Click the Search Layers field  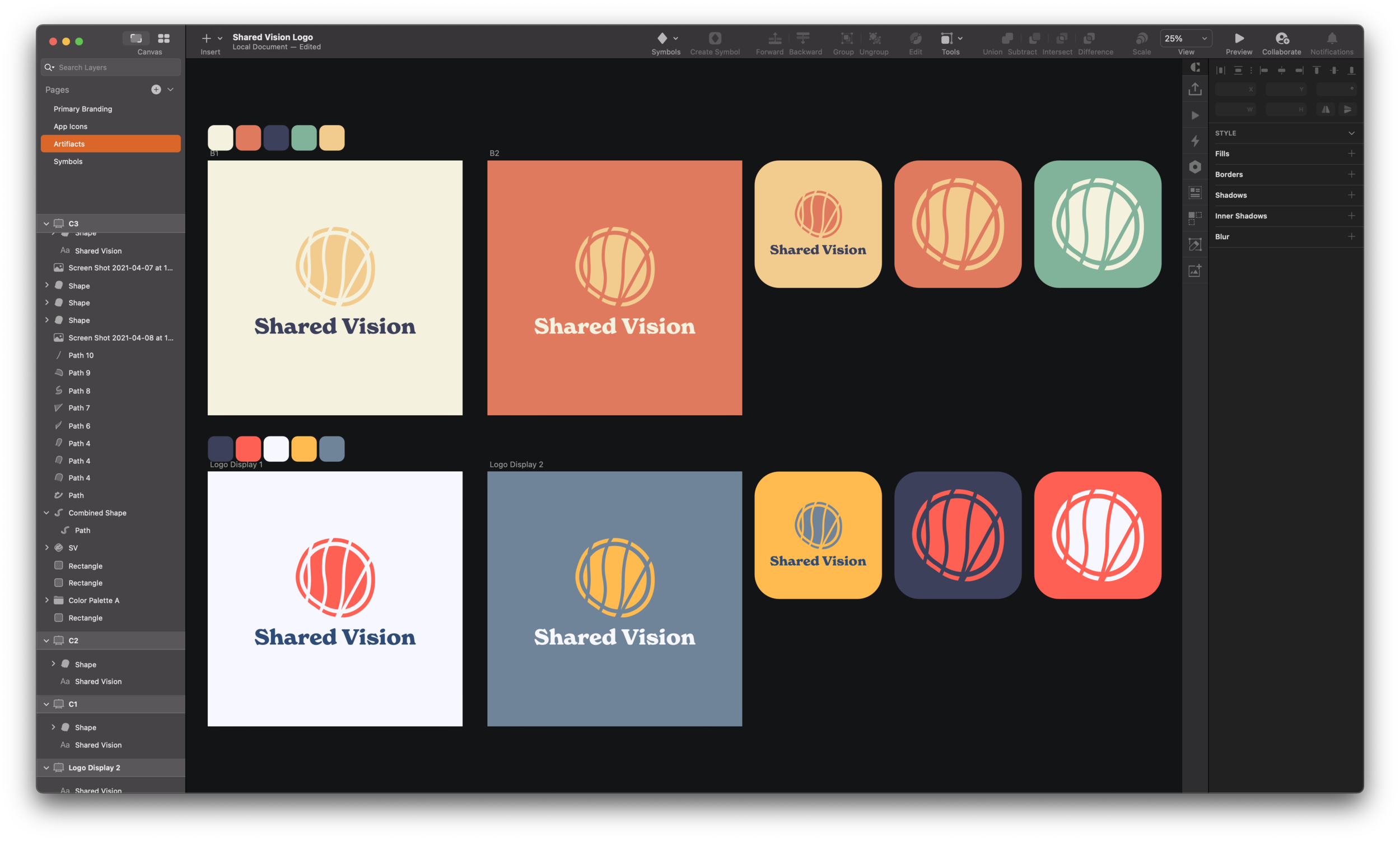point(111,67)
